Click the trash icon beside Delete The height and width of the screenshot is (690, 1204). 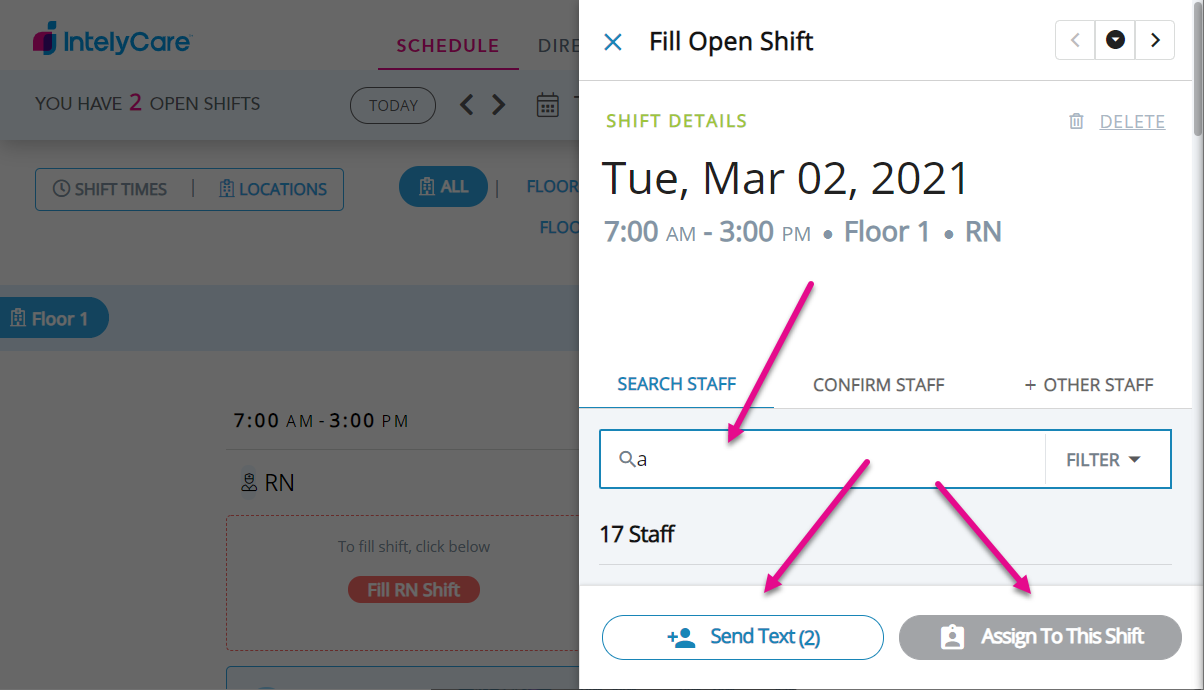click(x=1076, y=122)
